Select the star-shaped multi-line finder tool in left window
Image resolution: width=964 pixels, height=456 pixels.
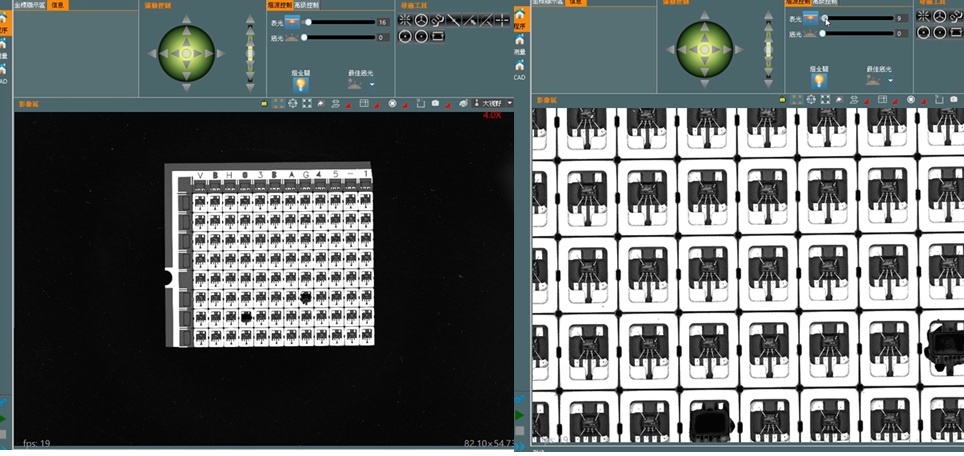tap(405, 20)
